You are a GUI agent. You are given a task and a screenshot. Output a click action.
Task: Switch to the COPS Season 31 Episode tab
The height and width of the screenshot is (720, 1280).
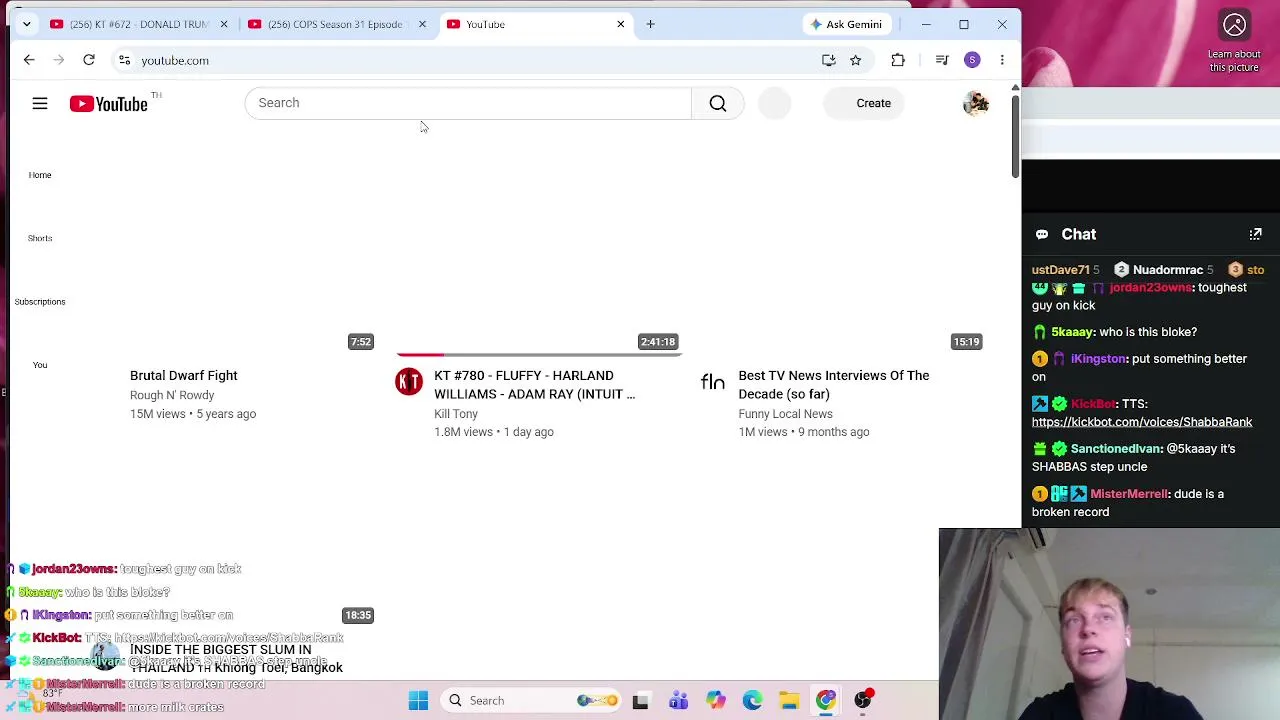(337, 24)
